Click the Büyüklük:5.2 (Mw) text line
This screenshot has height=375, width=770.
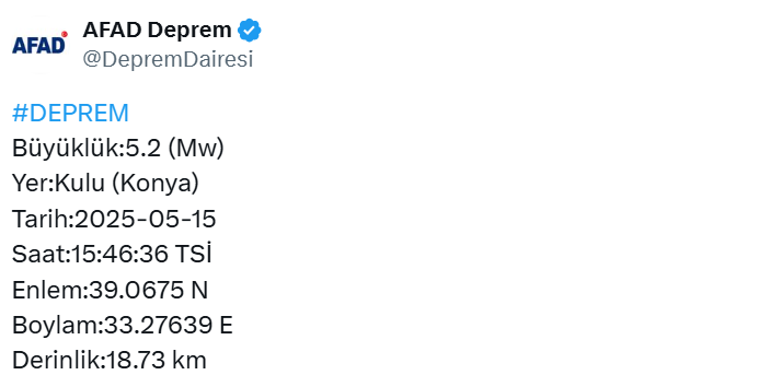click(x=118, y=149)
